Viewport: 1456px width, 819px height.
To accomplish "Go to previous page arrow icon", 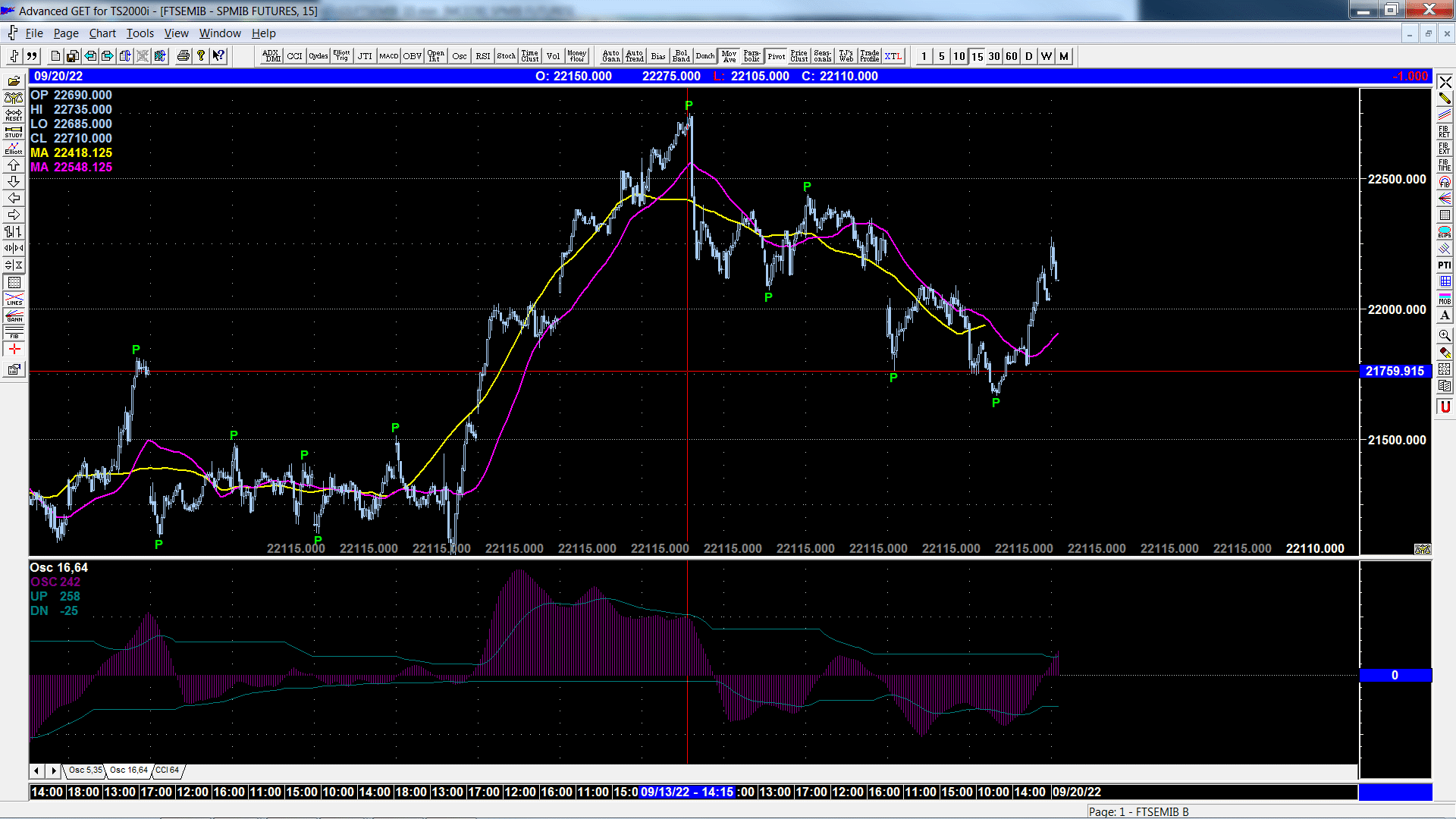I will (90, 56).
